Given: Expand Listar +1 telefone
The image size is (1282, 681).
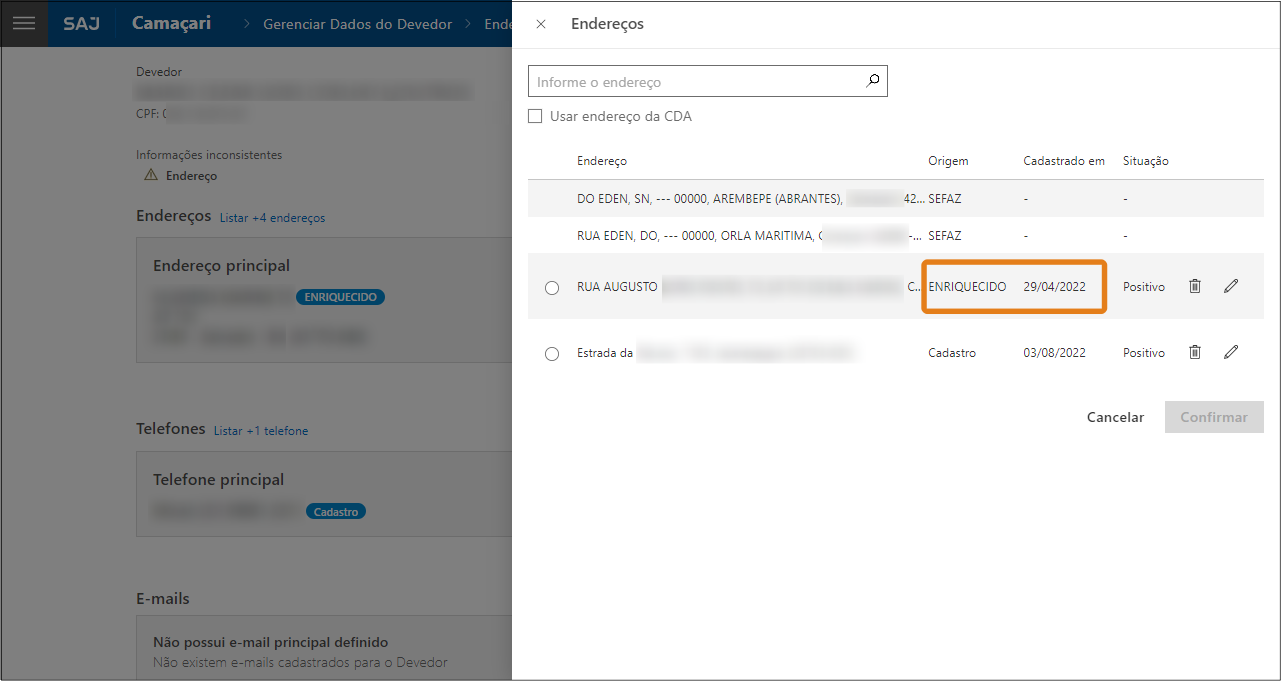Looking at the screenshot, I should pyautogui.click(x=261, y=431).
